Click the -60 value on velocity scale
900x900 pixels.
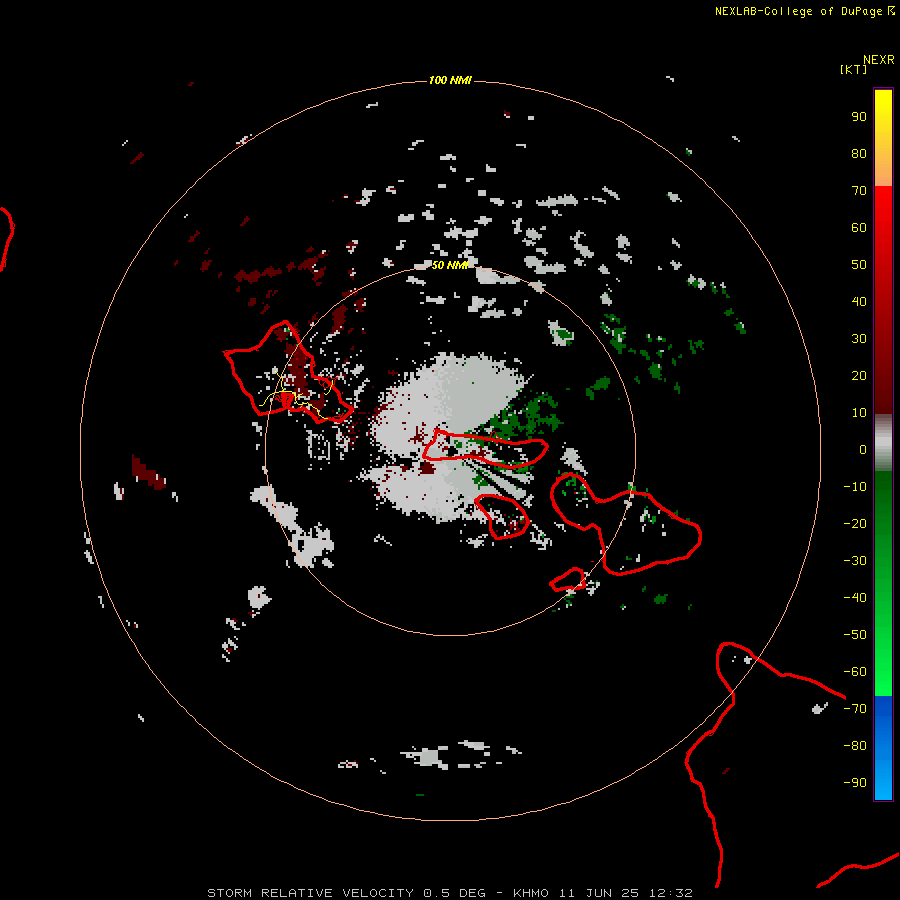pos(855,672)
